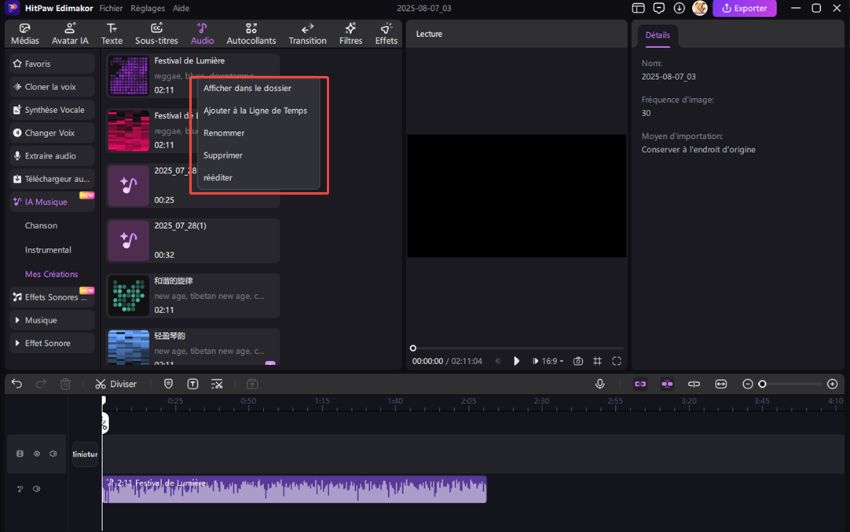Image resolution: width=850 pixels, height=532 pixels.
Task: Enter fullscreen preview
Action: point(616,361)
